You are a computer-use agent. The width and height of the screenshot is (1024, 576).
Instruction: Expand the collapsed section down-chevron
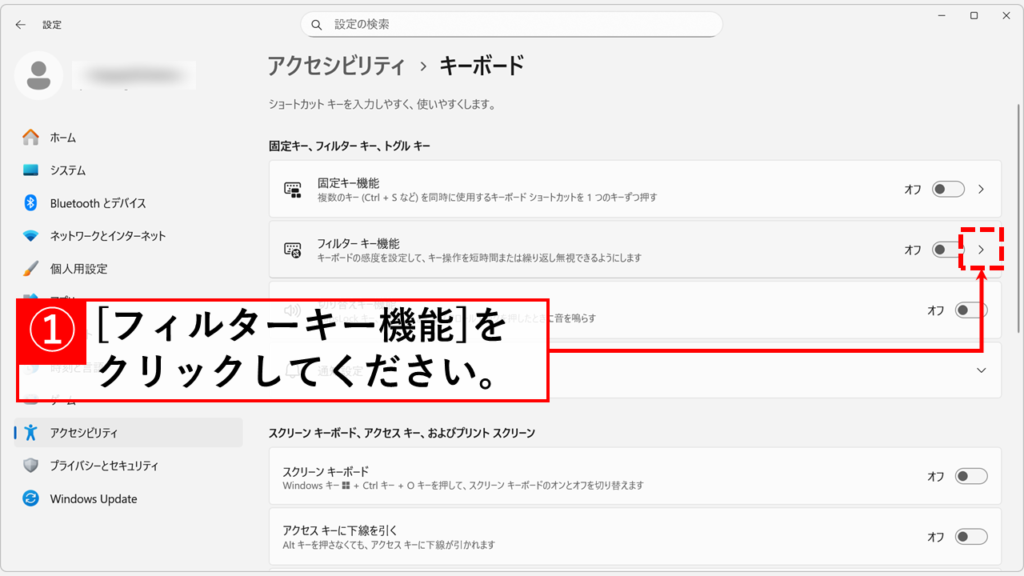point(981,370)
